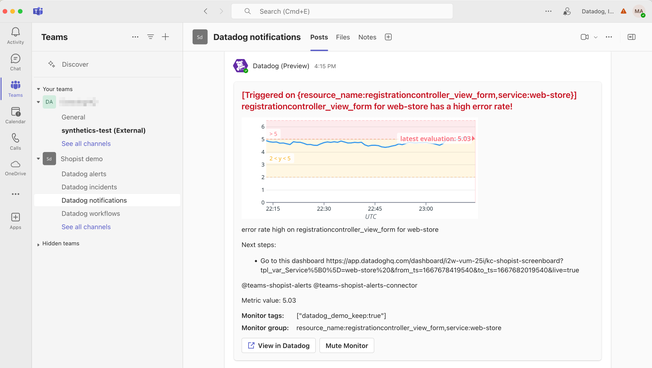This screenshot has height=368, width=652.
Task: Open Datadog workflows channel
Action: point(91,214)
